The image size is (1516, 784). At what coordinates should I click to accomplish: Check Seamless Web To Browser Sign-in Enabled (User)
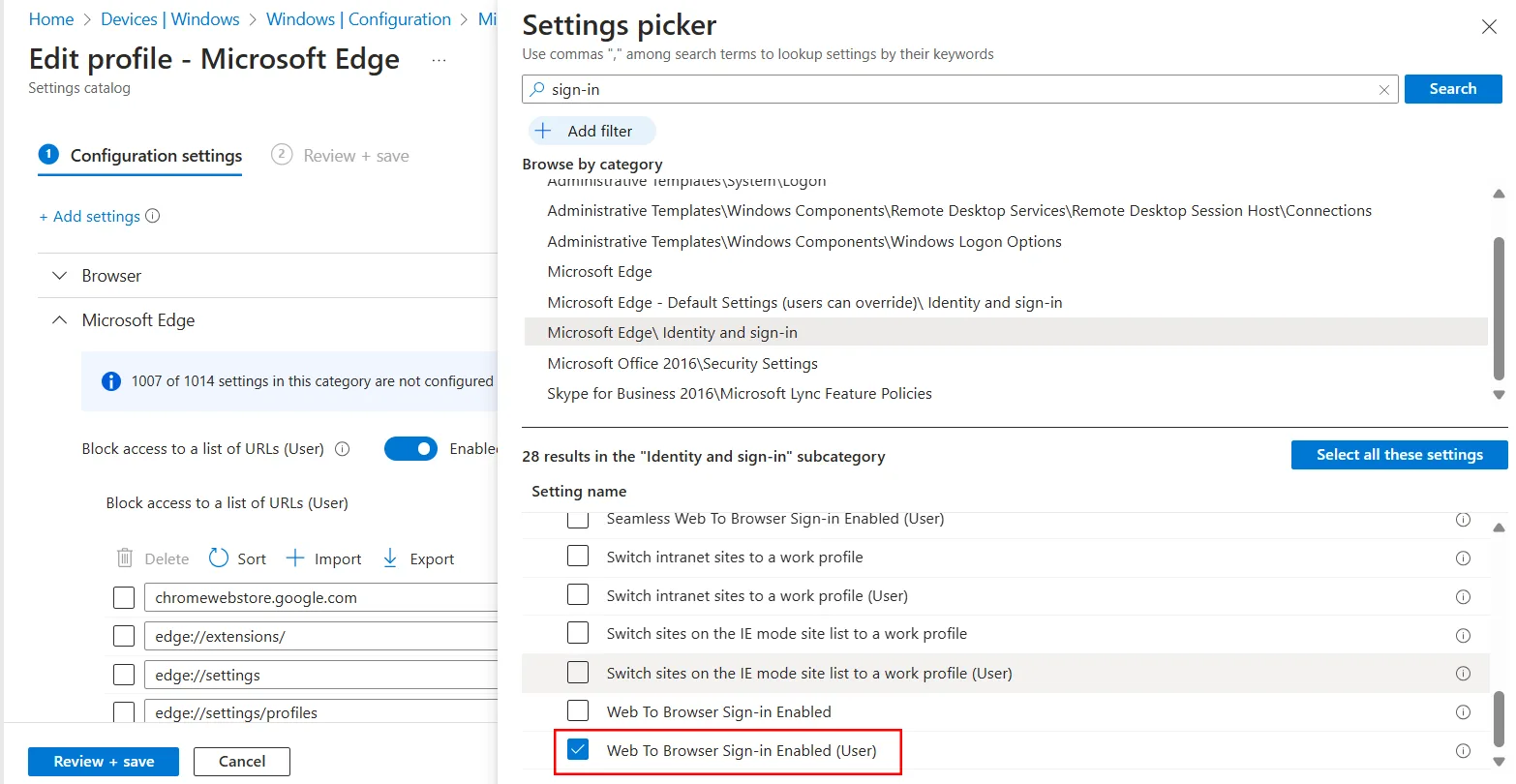point(578,519)
